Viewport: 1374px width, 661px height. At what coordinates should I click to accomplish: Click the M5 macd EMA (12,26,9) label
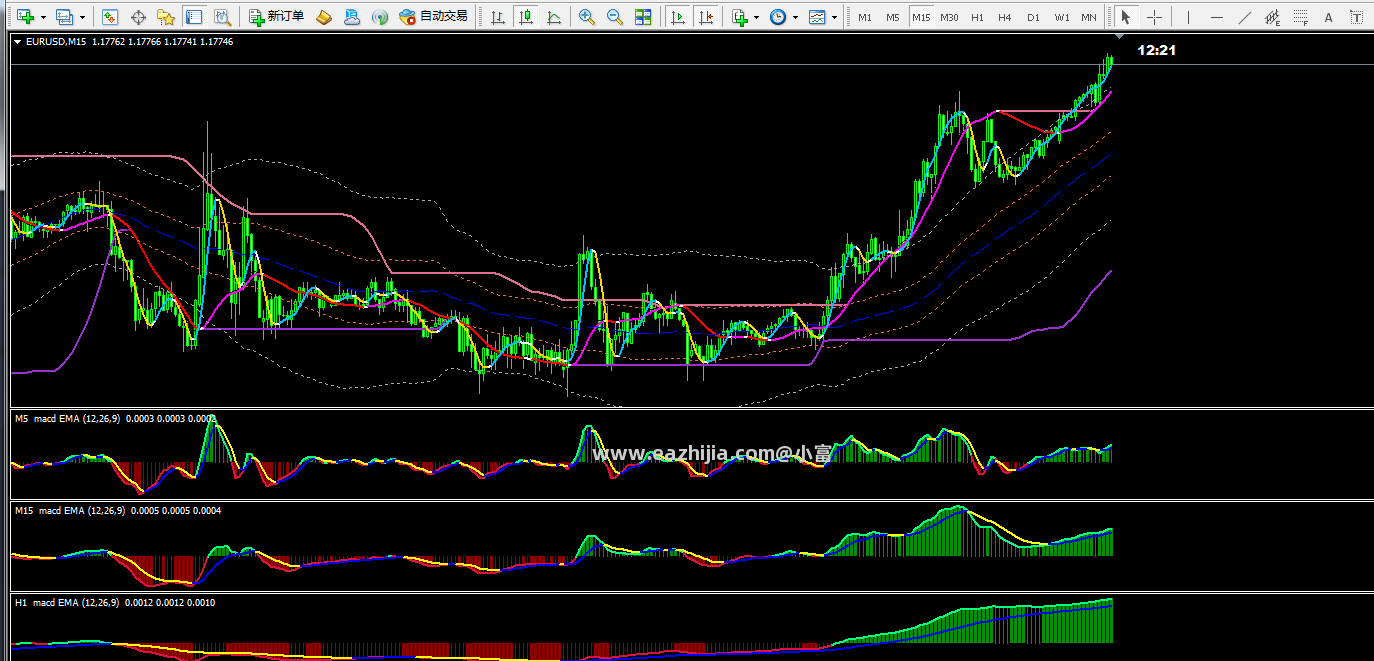point(67,419)
